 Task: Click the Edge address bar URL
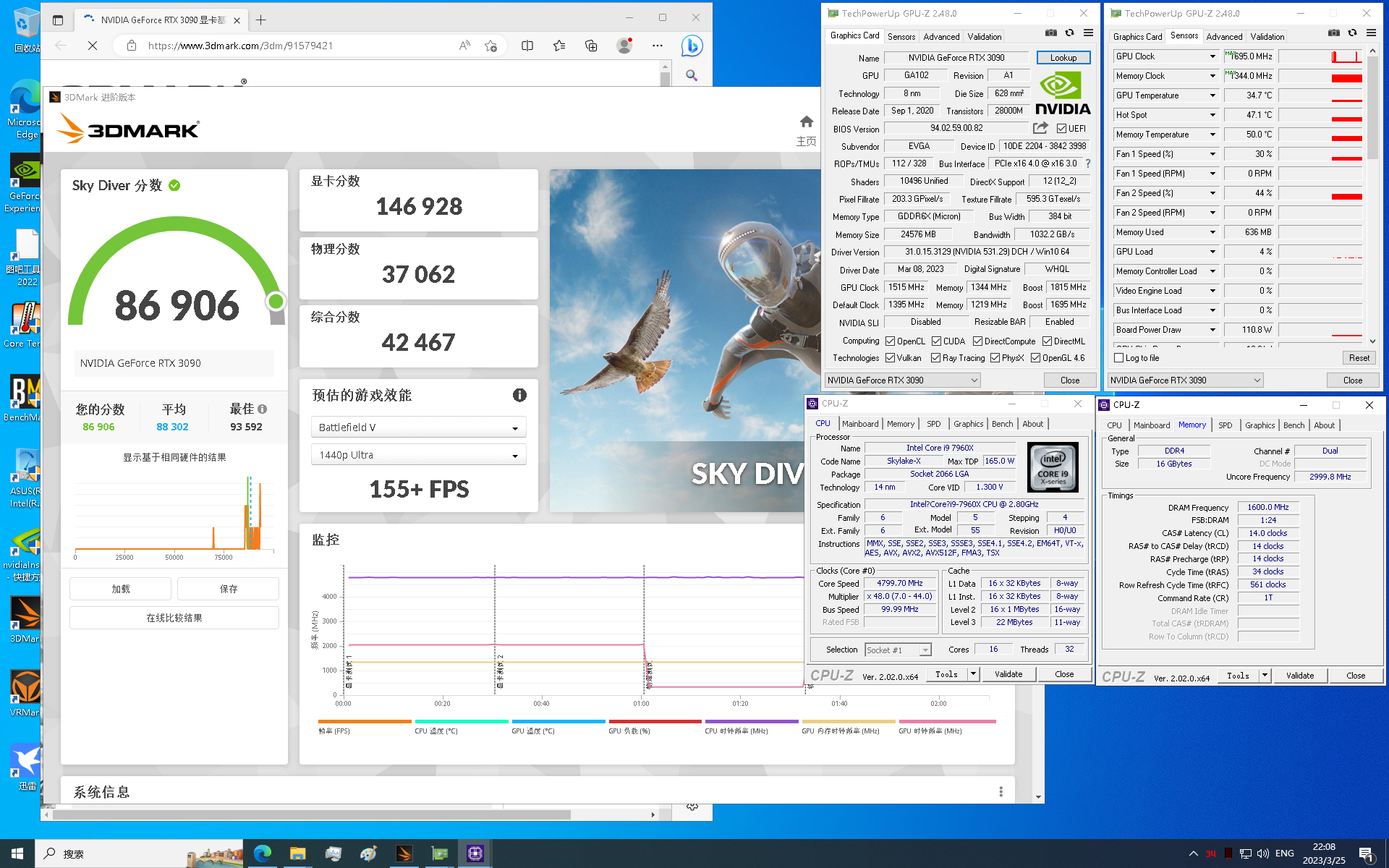pos(240,46)
